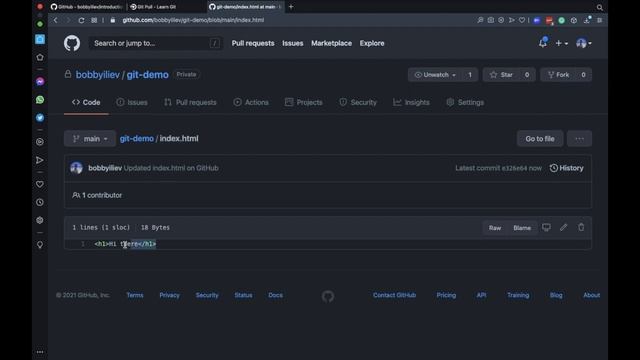Image resolution: width=640 pixels, height=360 pixels.
Task: Switch to the repository Security tab
Action: 358,102
